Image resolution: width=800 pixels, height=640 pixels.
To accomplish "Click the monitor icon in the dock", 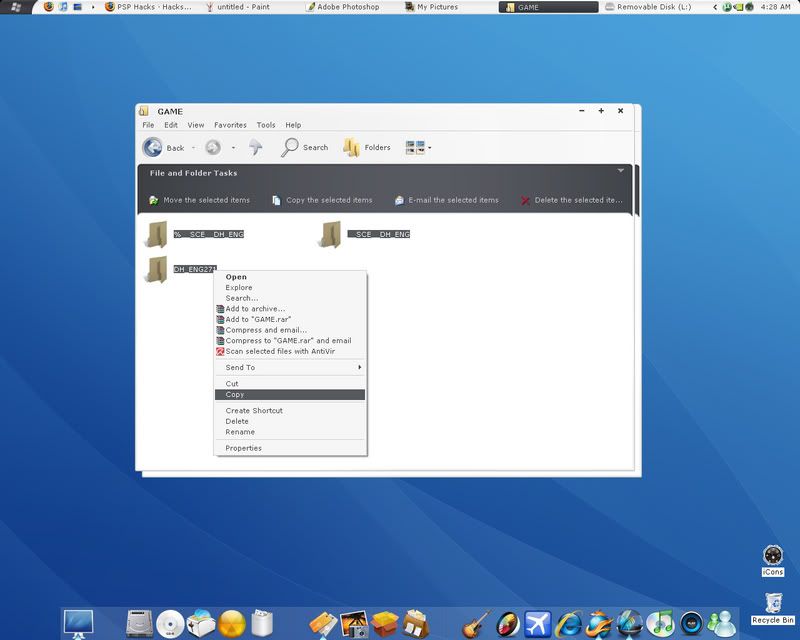I will pos(79,624).
